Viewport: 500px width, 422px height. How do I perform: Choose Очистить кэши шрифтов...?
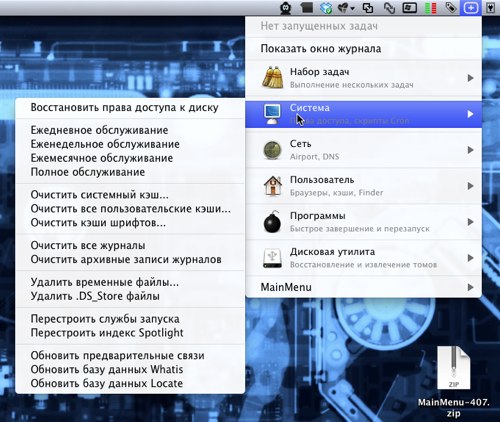point(130,223)
